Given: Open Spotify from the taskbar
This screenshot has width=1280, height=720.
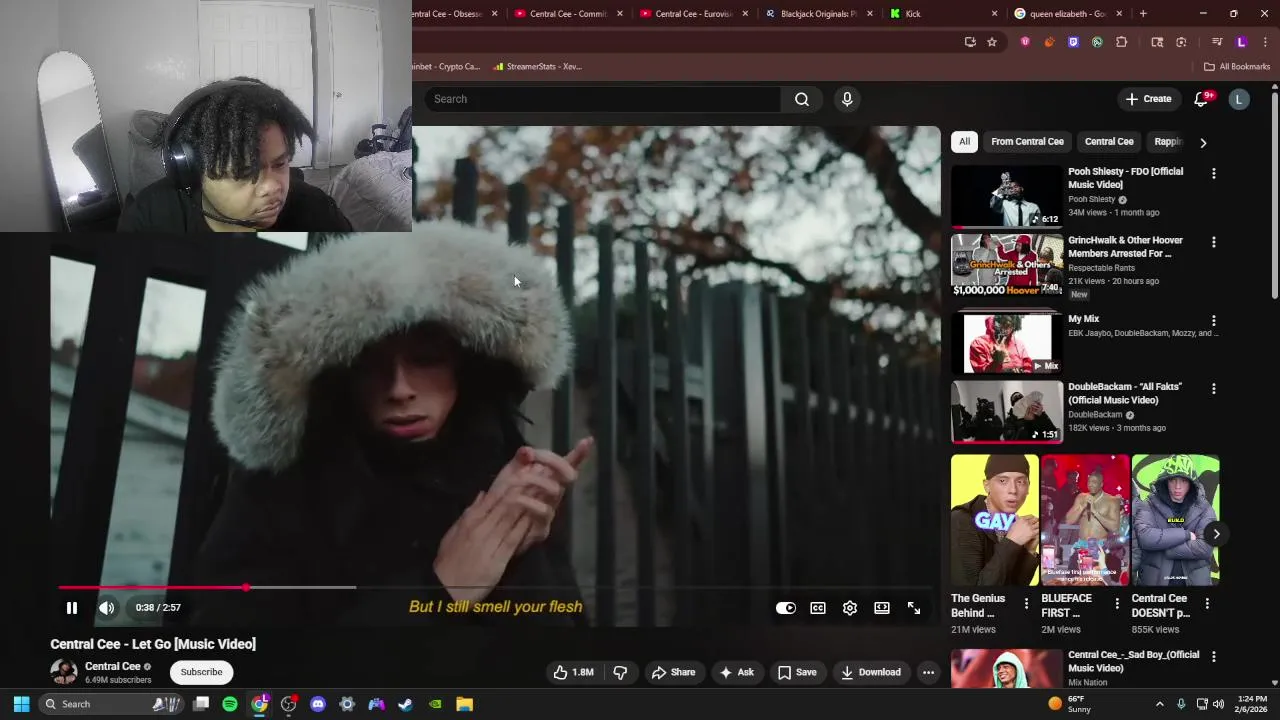Looking at the screenshot, I should click(230, 704).
